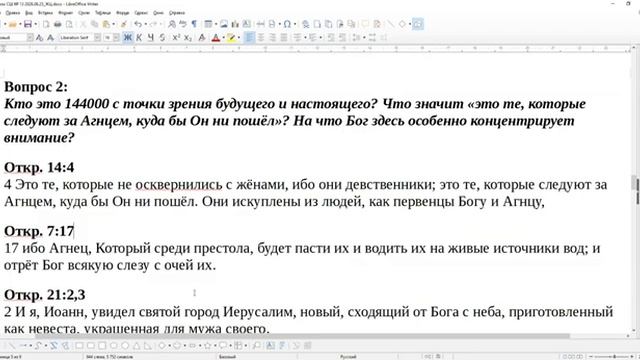The width and height of the screenshot is (640, 360).
Task: Click the Undo arrow icon
Action: coord(138,24)
